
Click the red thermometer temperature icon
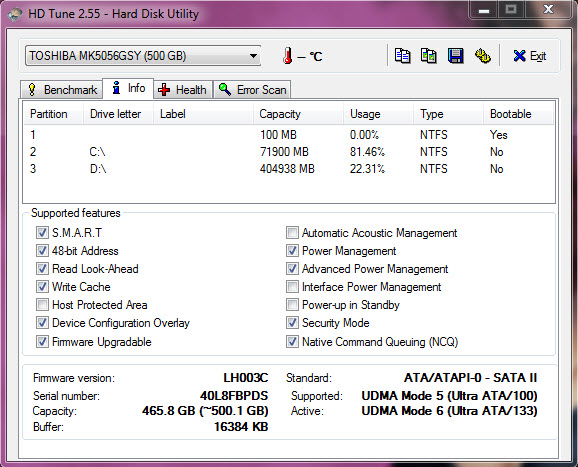[288, 56]
